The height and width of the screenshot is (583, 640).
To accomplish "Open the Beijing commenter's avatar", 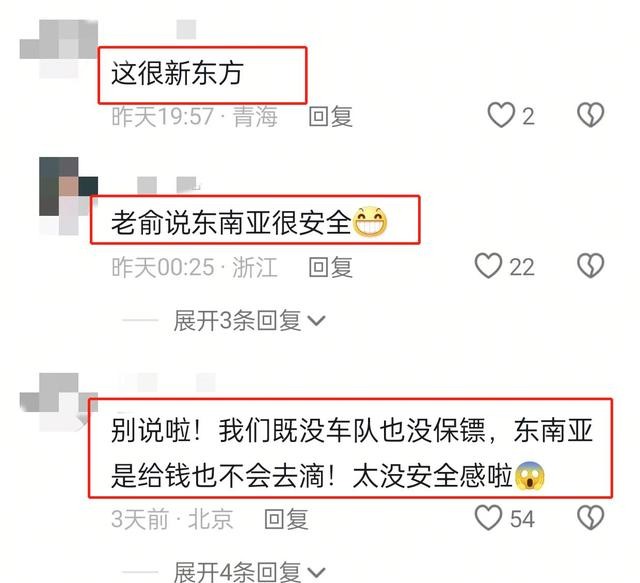I will tap(59, 402).
